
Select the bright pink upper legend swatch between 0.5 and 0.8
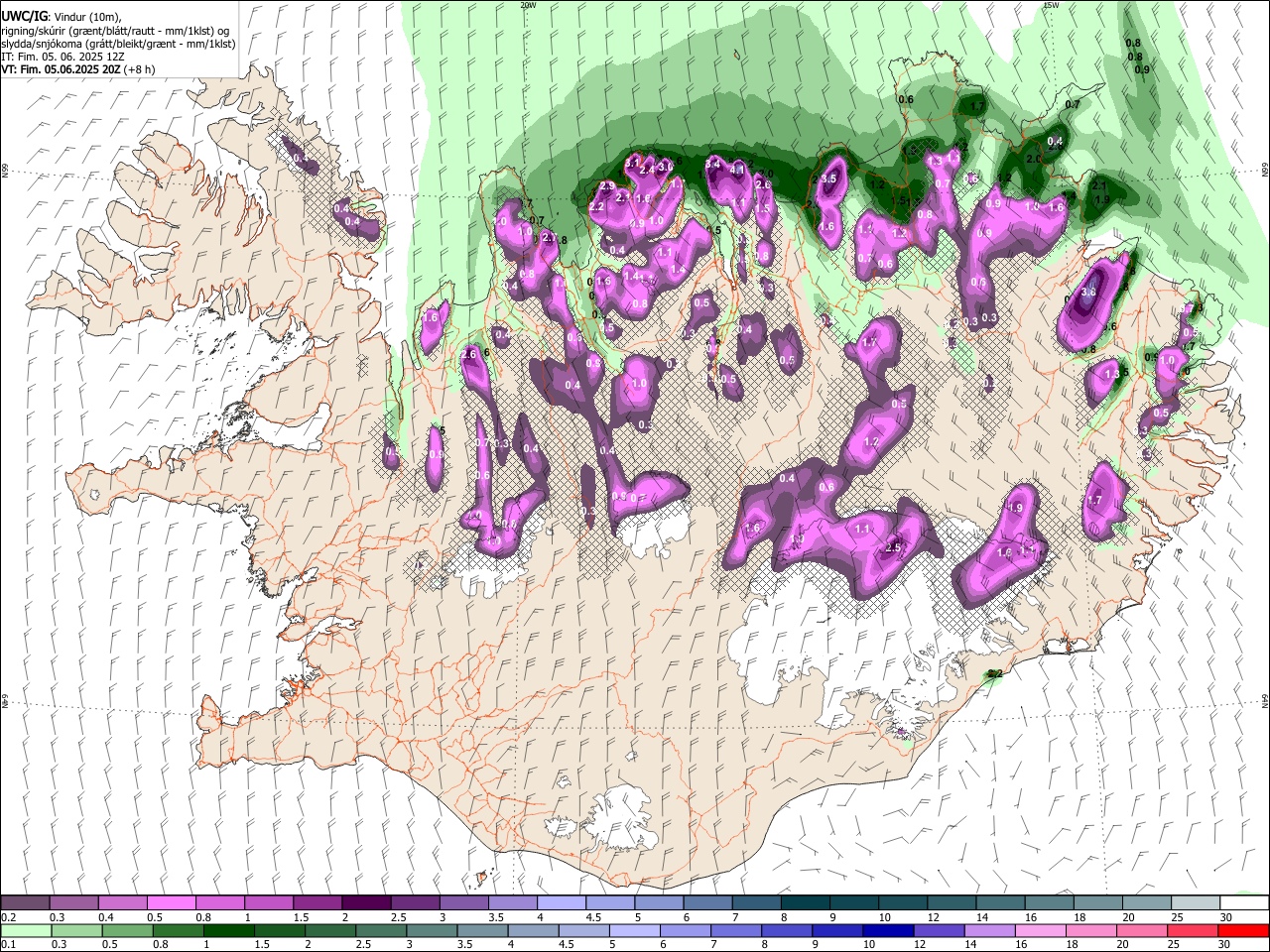pos(172,903)
